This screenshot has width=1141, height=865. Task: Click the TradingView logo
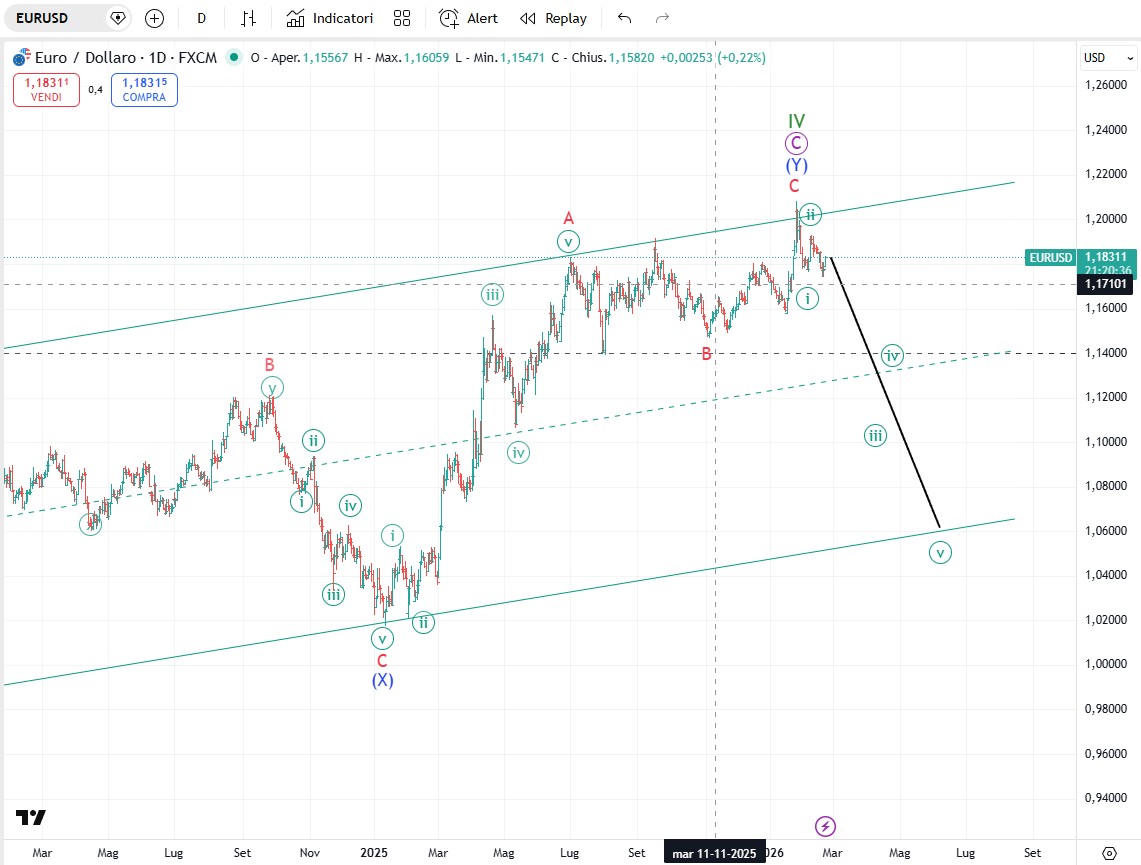click(31, 818)
